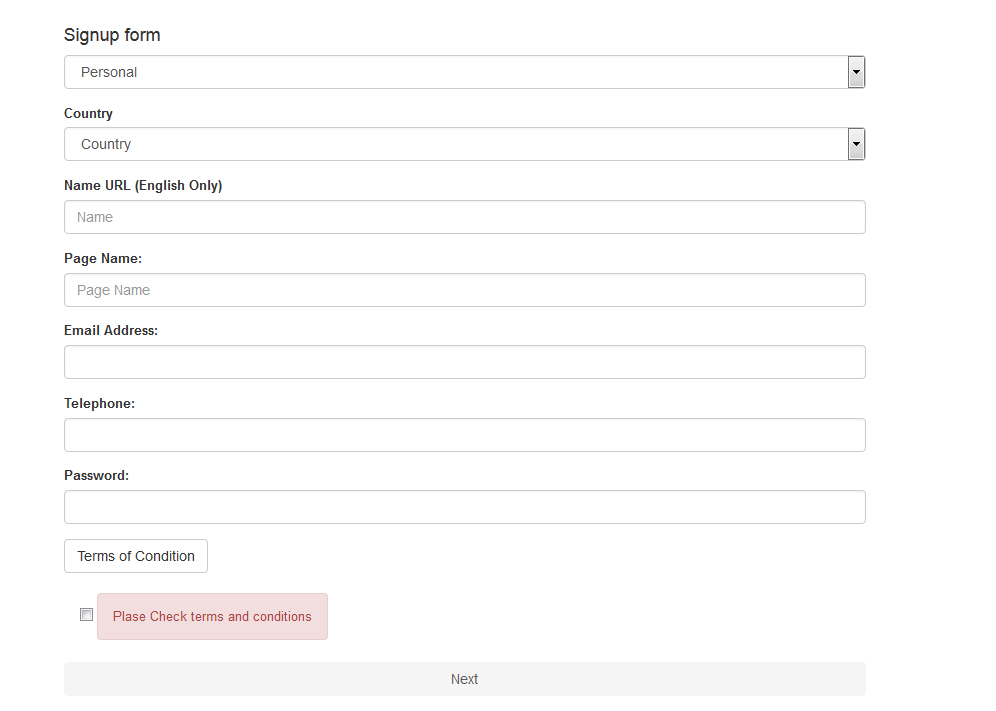Focus the Password input field
Screen dimensions: 996x711
(x=464, y=507)
